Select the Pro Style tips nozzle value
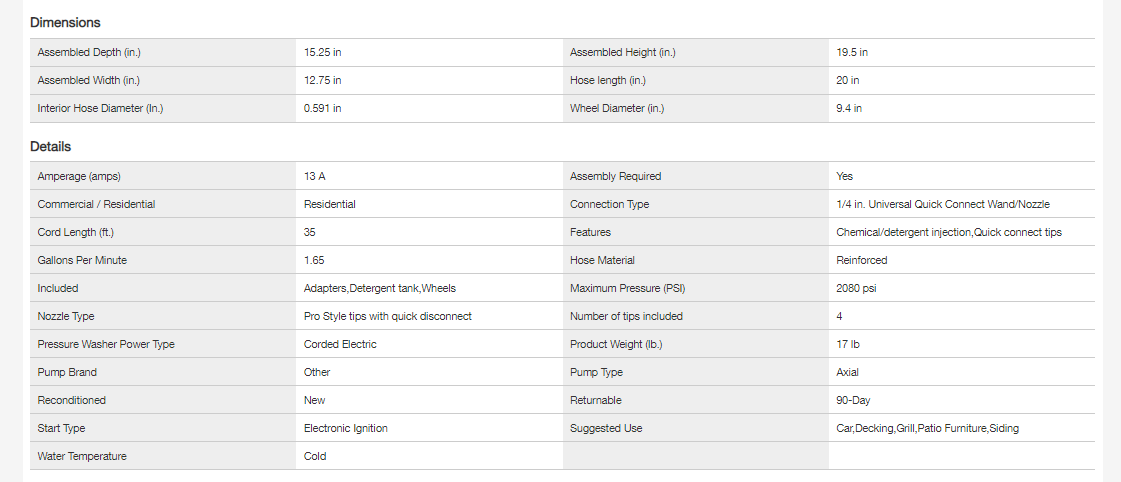 (387, 316)
